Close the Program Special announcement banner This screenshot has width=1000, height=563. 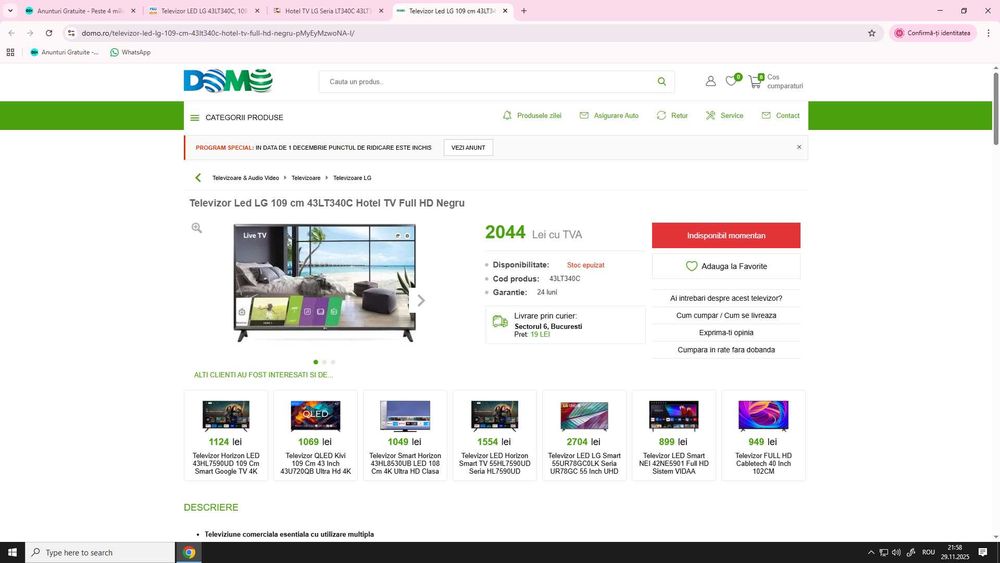[x=798, y=147]
